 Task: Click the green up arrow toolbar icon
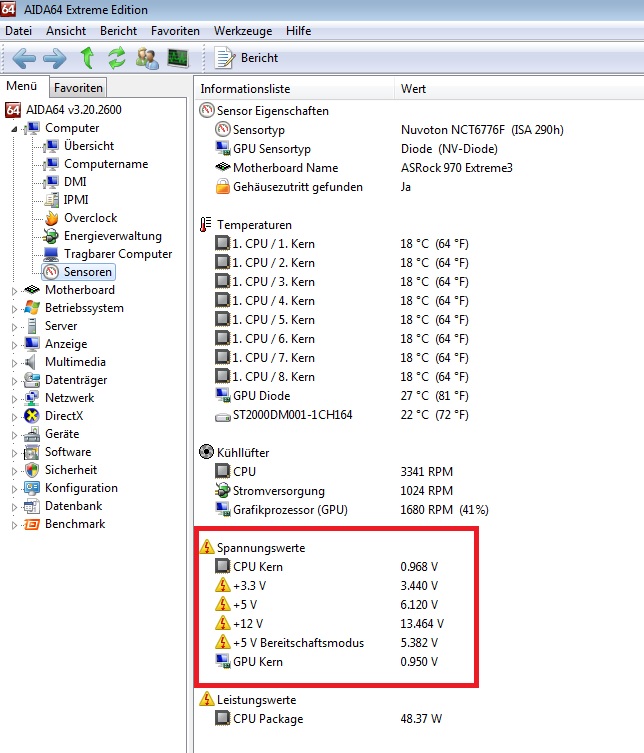[87, 58]
